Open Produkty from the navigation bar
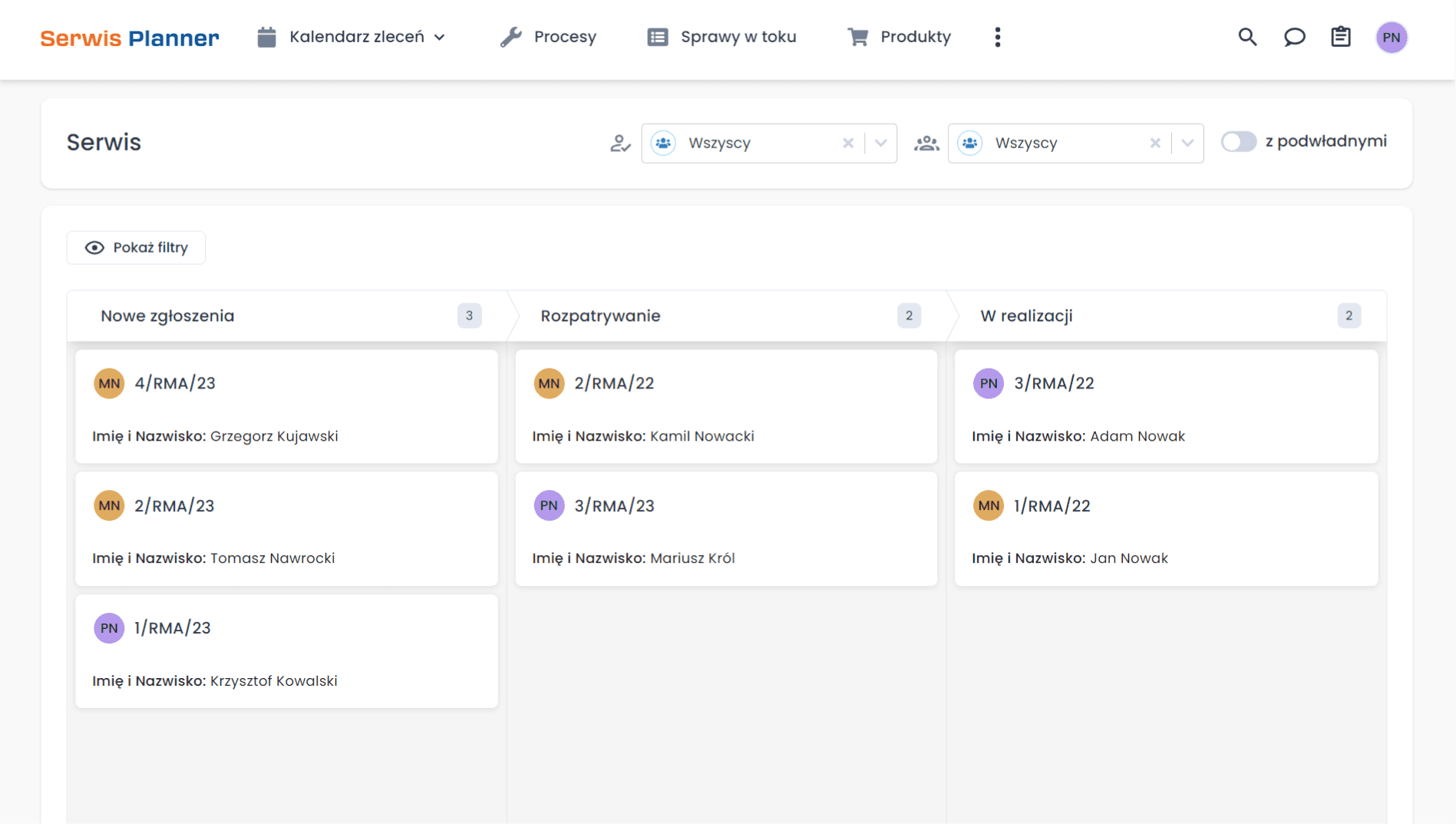Viewport: 1456px width, 824px height. 899,37
